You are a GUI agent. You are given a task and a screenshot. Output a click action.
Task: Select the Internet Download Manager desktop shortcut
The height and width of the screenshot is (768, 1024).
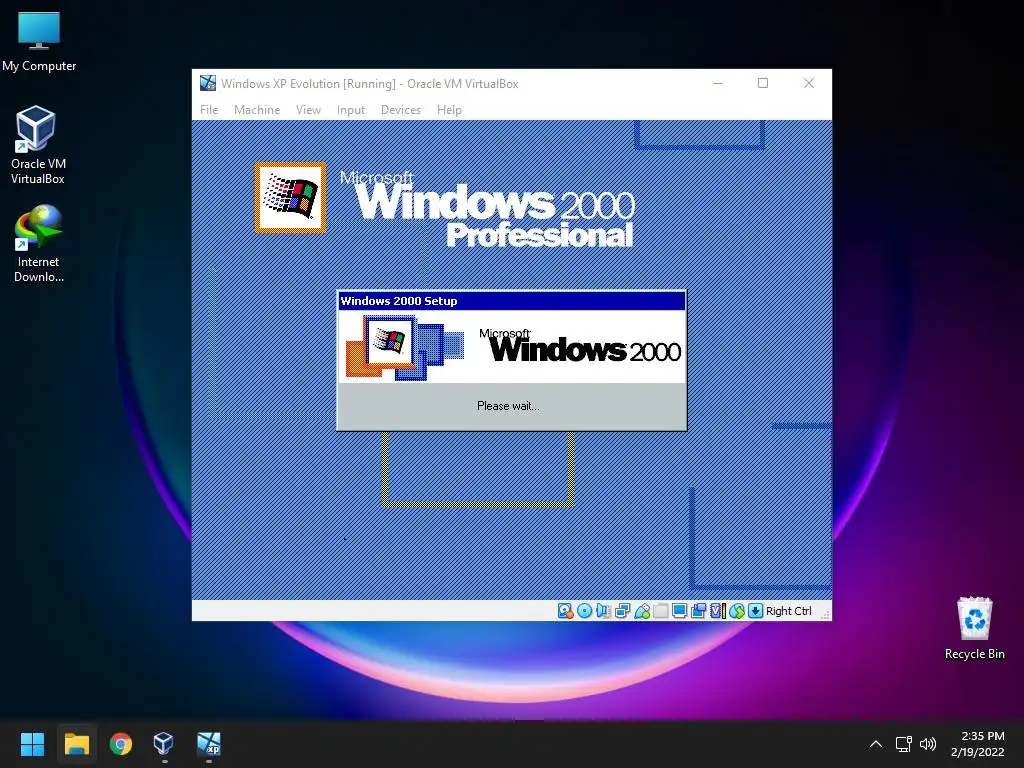[x=39, y=244]
